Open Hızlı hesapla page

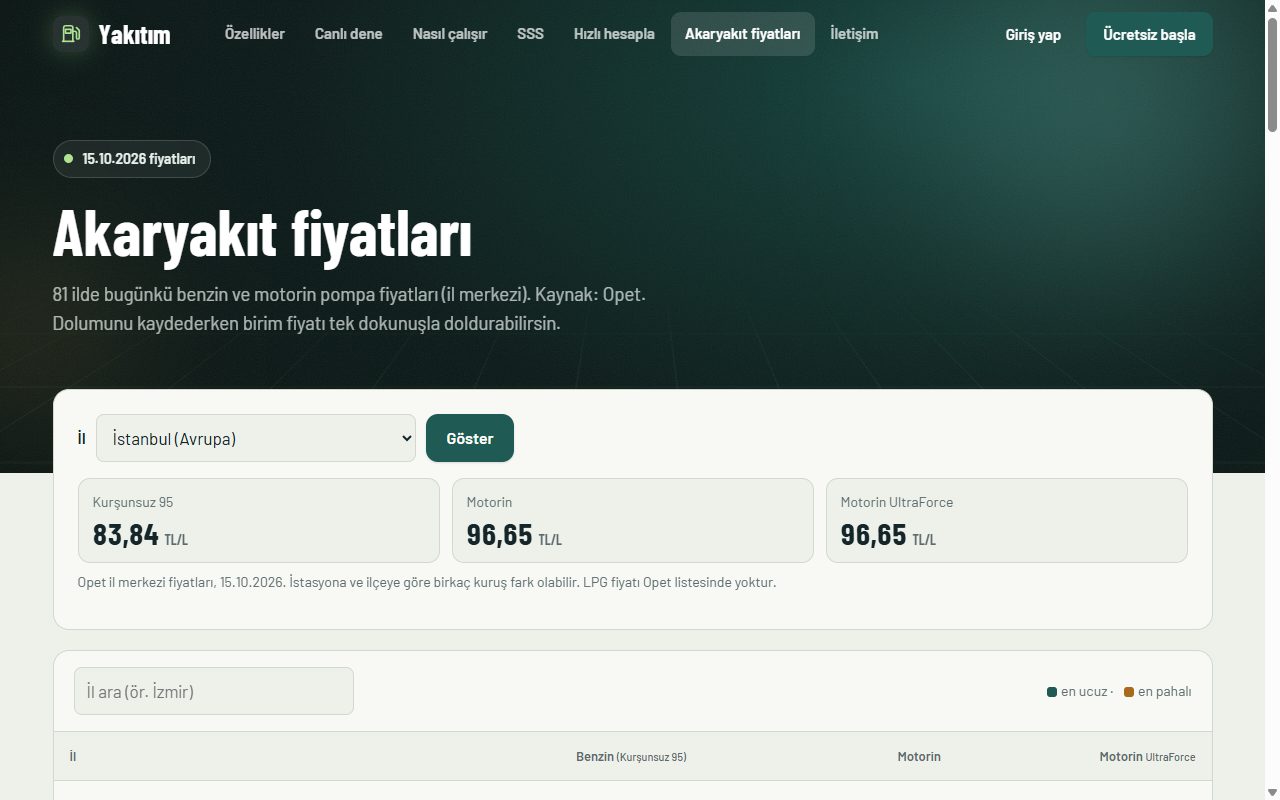coord(614,34)
